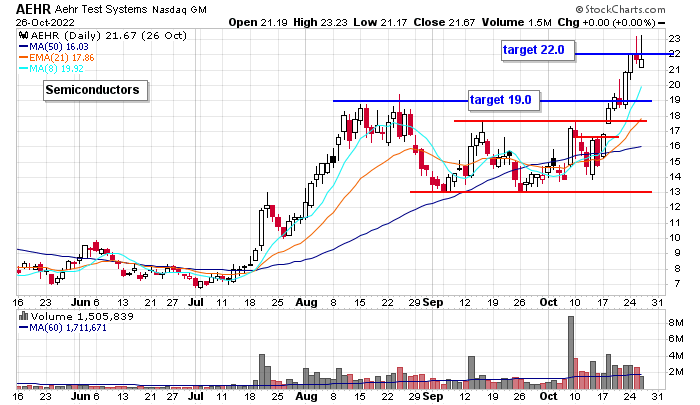The width and height of the screenshot is (700, 405).
Task: Click the AEHR (Daily) 21.67 legend entry
Action: [x=108, y=35]
